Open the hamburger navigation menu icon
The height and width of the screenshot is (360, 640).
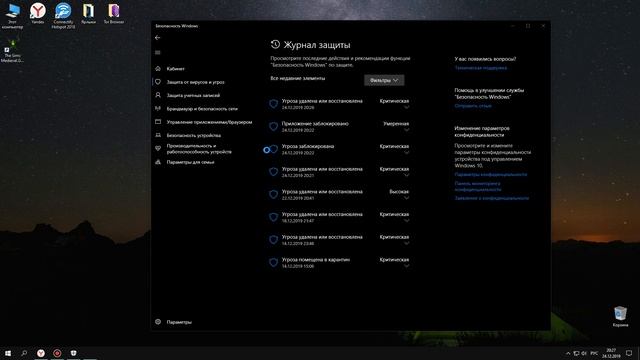point(158,53)
